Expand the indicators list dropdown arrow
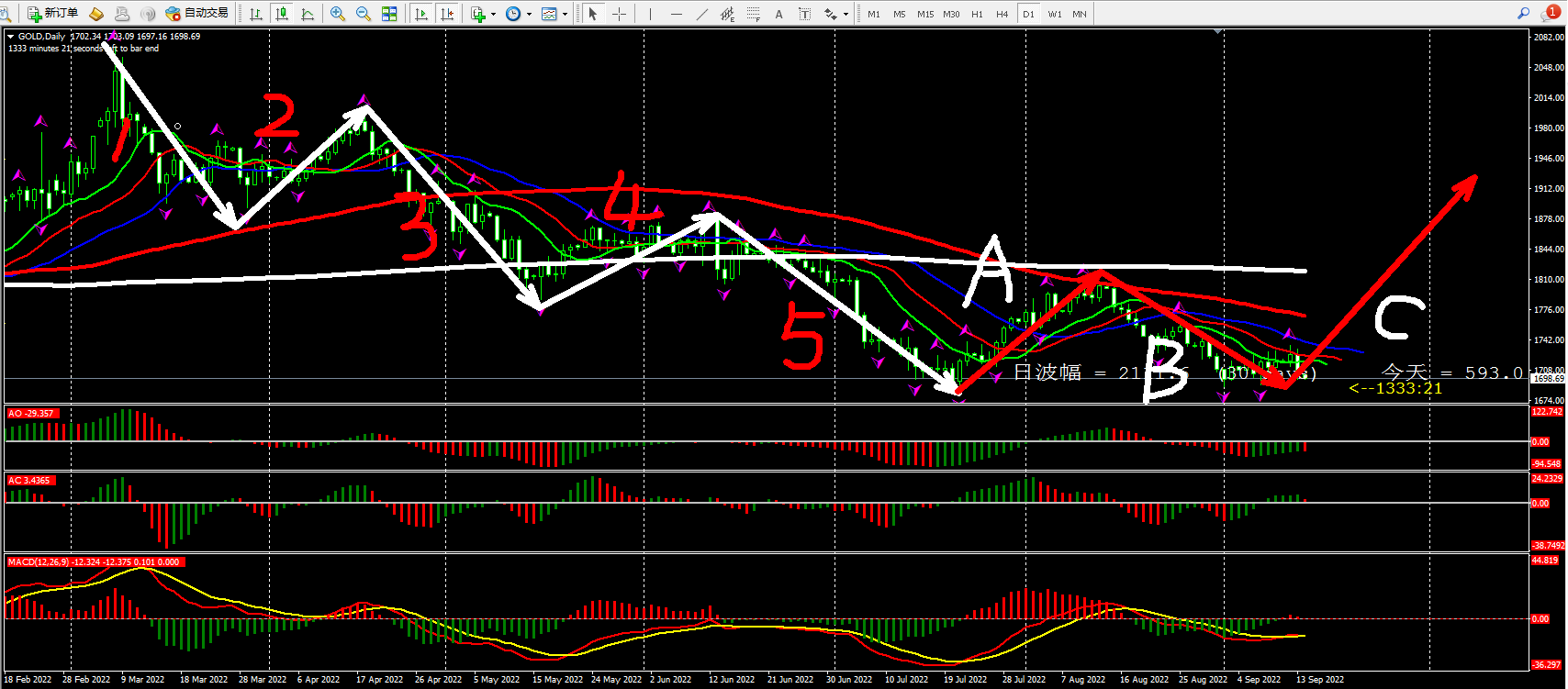 (x=494, y=14)
